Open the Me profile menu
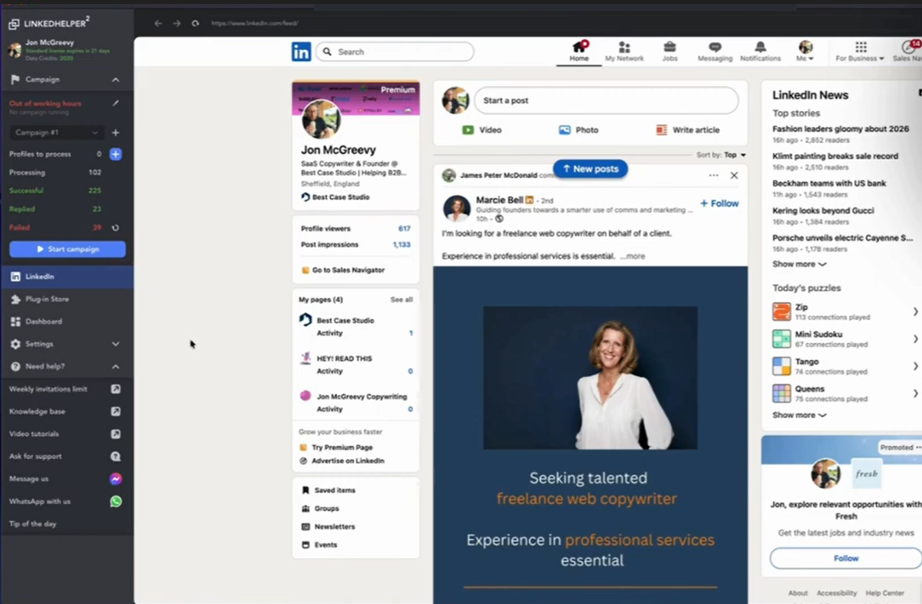922x604 pixels. click(x=806, y=52)
